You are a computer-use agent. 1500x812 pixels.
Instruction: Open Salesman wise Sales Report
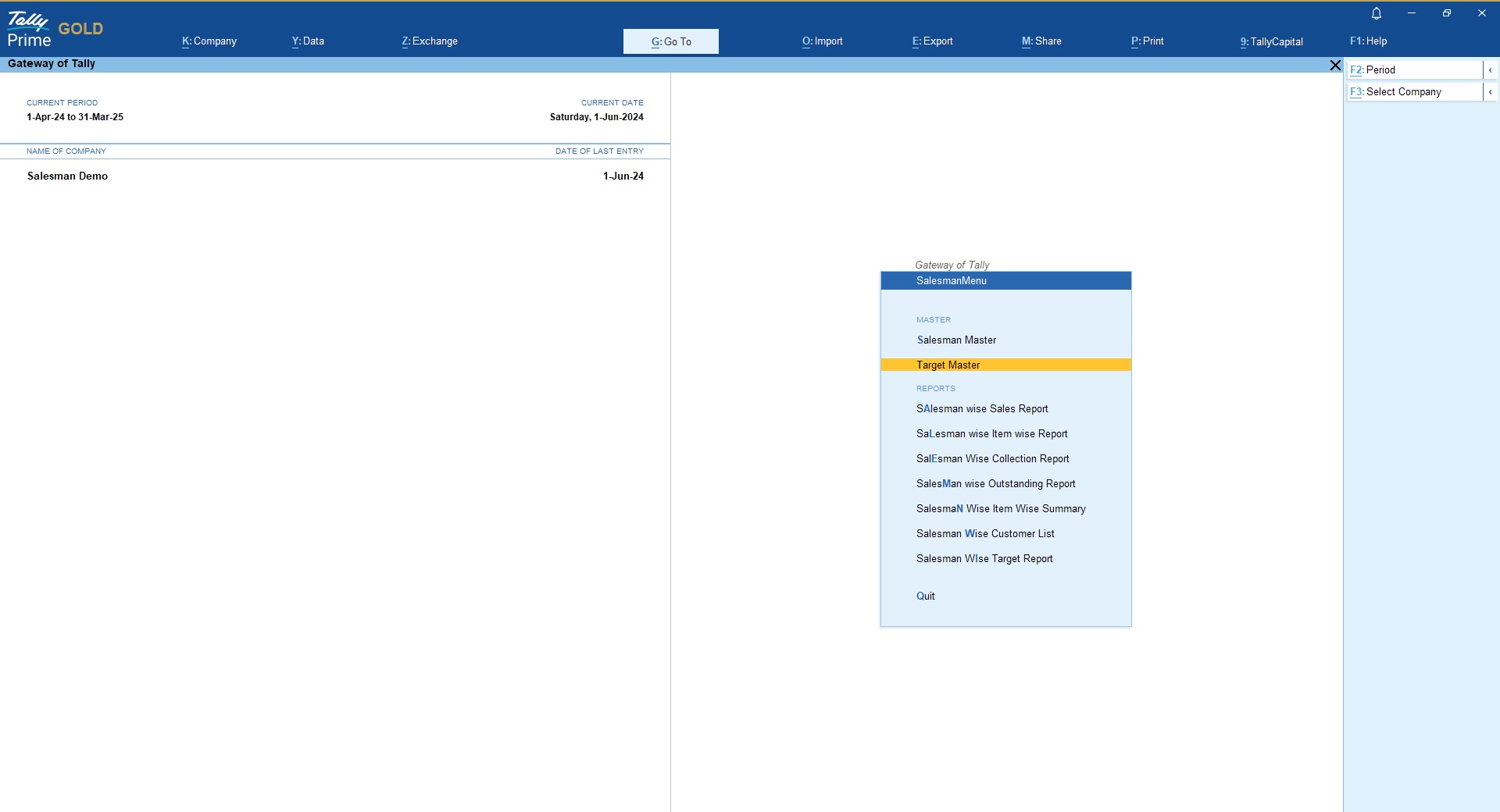click(x=982, y=409)
